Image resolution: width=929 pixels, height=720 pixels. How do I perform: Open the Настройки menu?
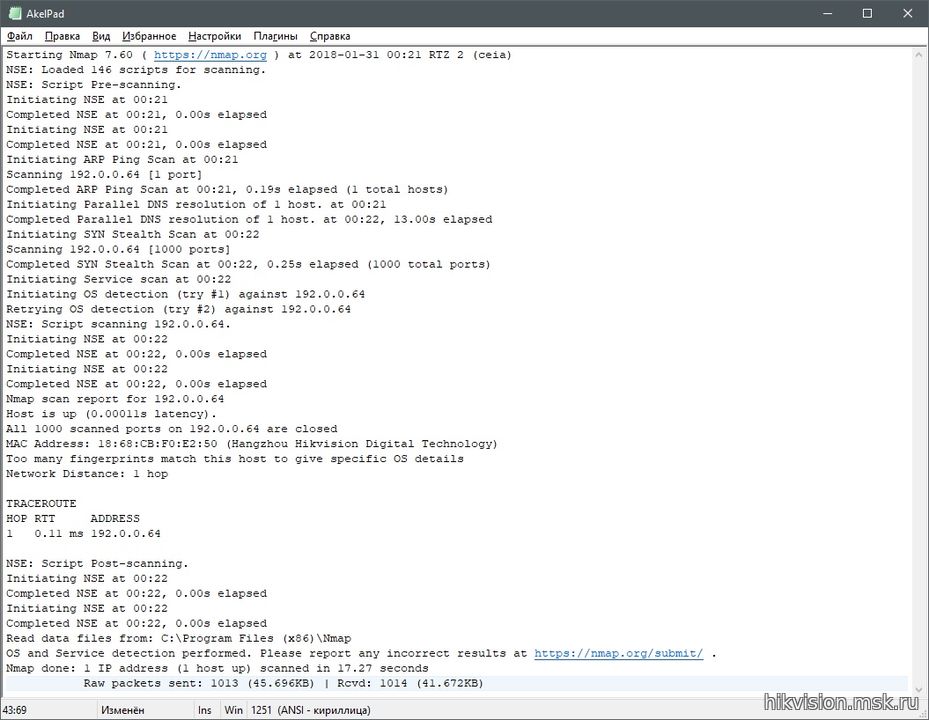pos(214,36)
